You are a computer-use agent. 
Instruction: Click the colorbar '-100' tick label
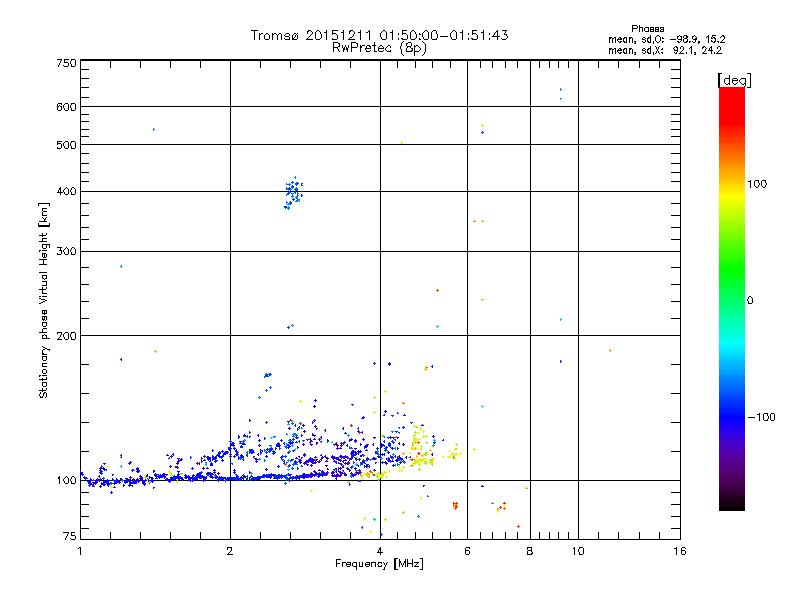click(x=761, y=417)
